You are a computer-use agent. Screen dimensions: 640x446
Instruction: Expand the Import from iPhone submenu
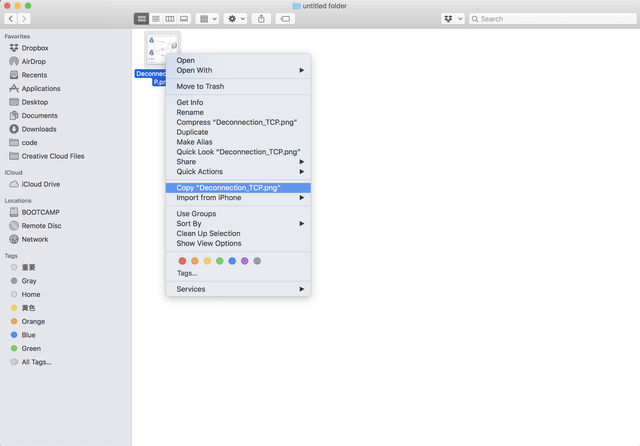click(x=238, y=197)
